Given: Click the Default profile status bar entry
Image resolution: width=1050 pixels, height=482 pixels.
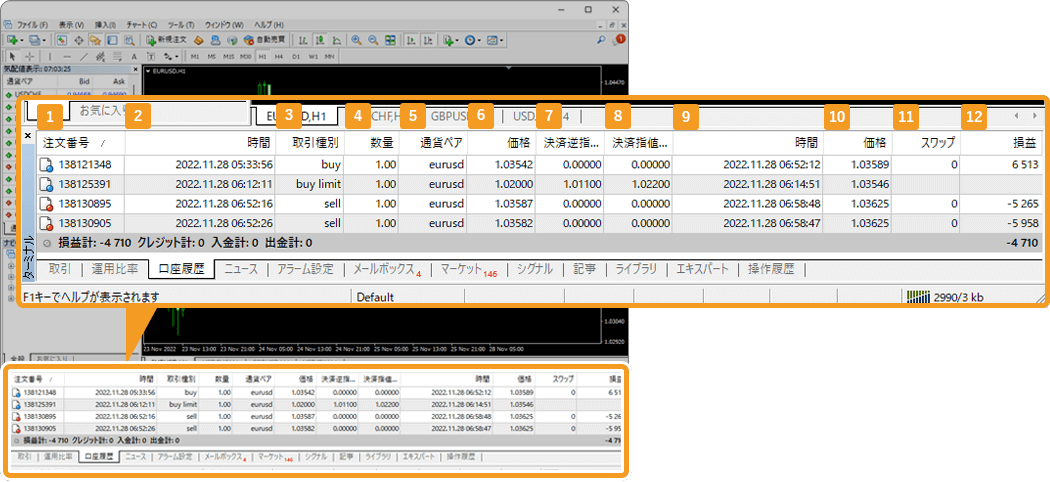Looking at the screenshot, I should click(x=375, y=297).
